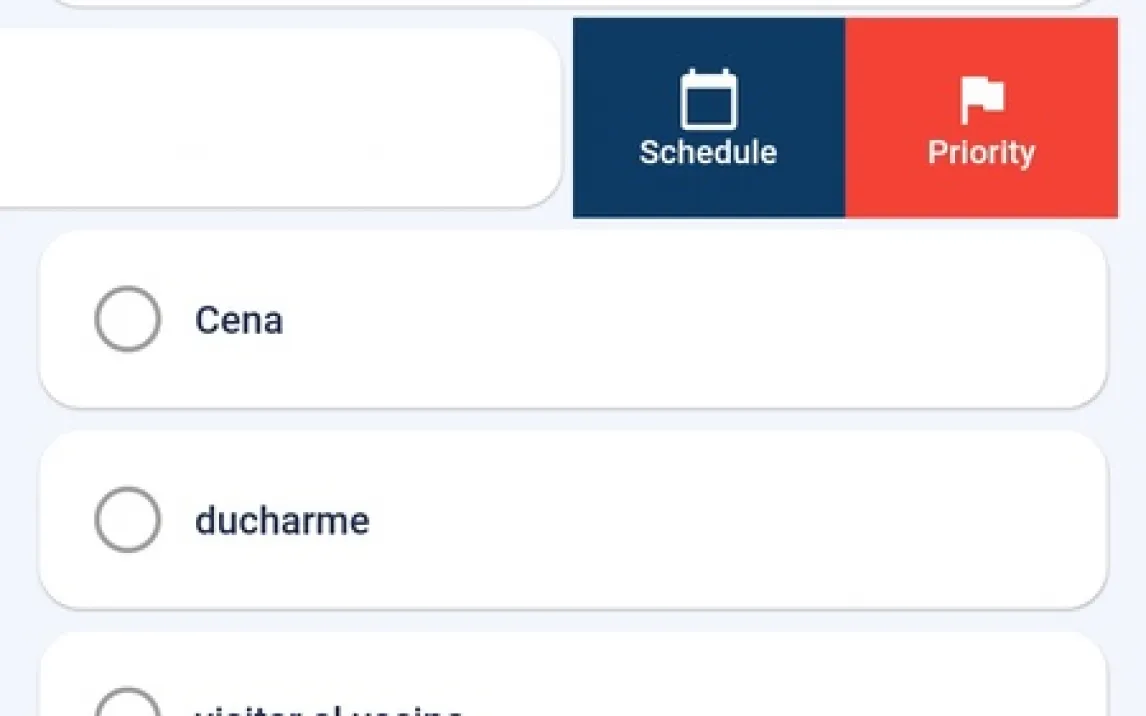Click the flag icon above Priority

click(x=981, y=99)
